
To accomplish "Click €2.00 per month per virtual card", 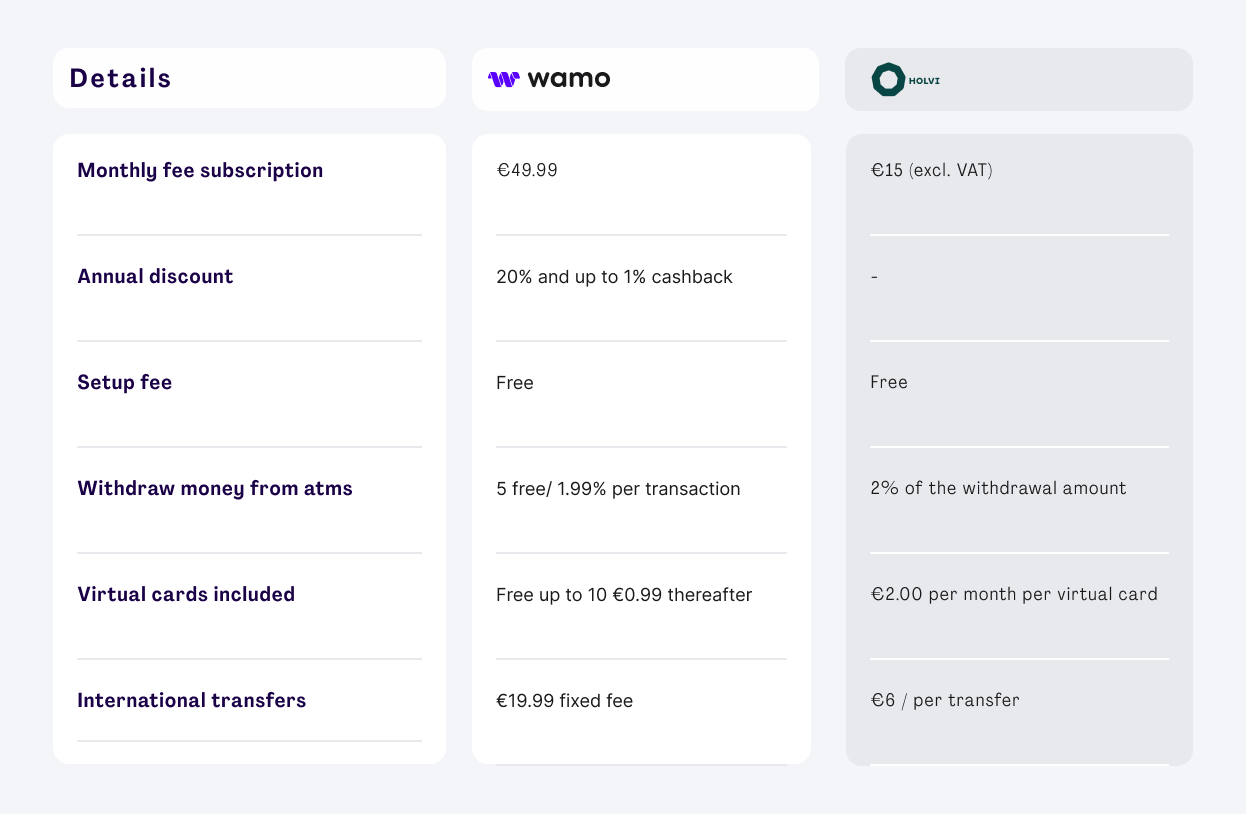I will point(1014,594).
